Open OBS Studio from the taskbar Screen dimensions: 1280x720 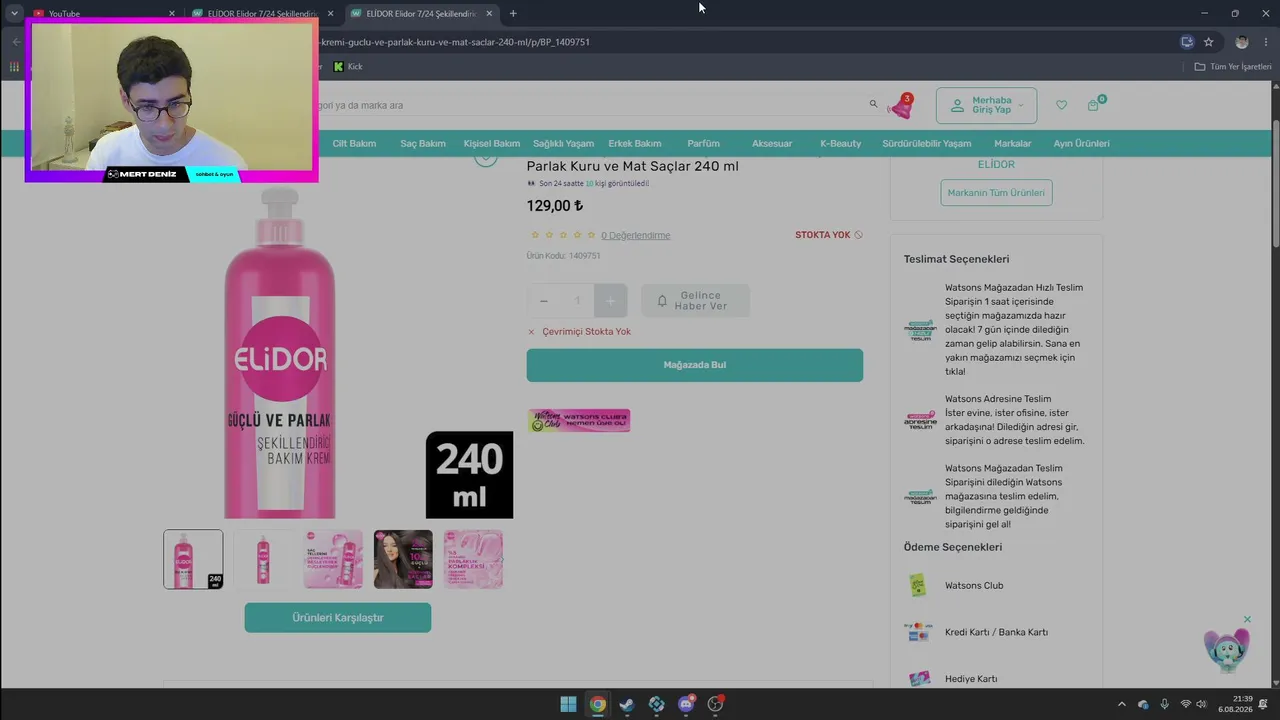coord(715,704)
